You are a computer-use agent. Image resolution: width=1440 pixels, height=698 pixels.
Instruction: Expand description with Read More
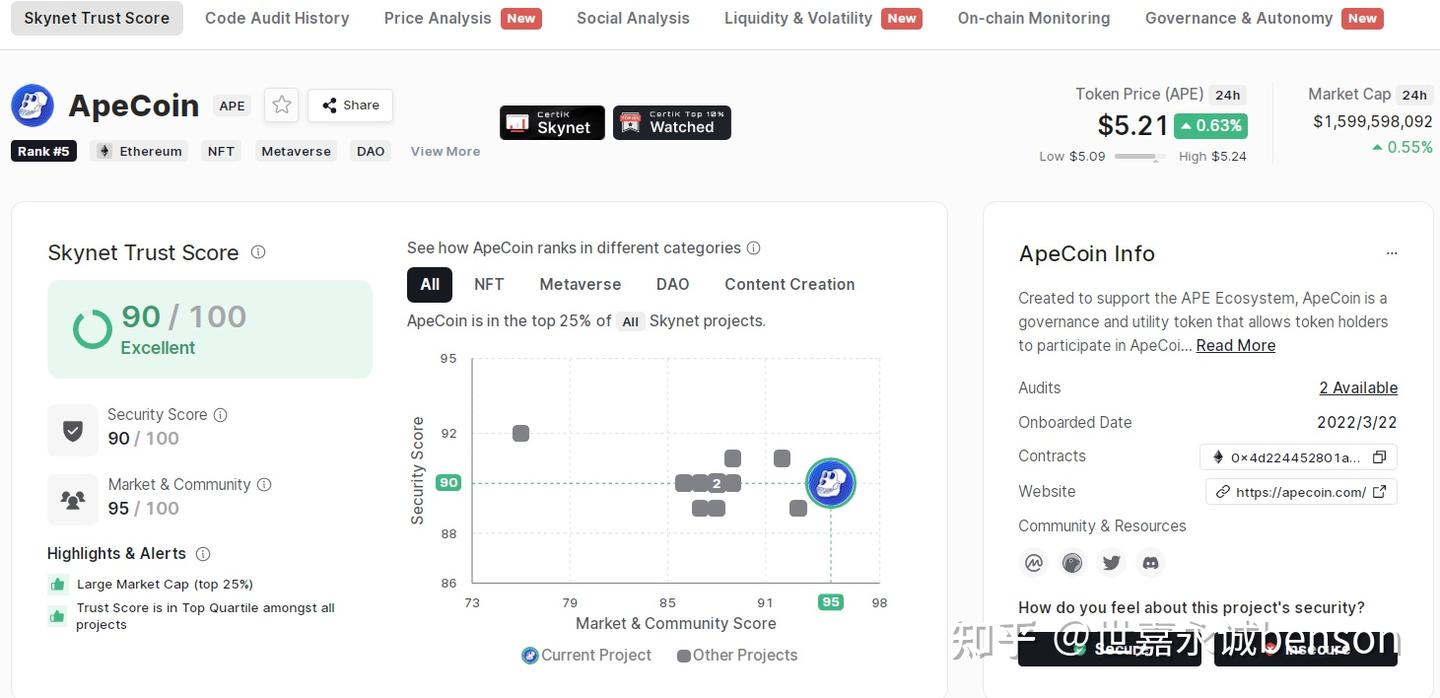[1235, 345]
